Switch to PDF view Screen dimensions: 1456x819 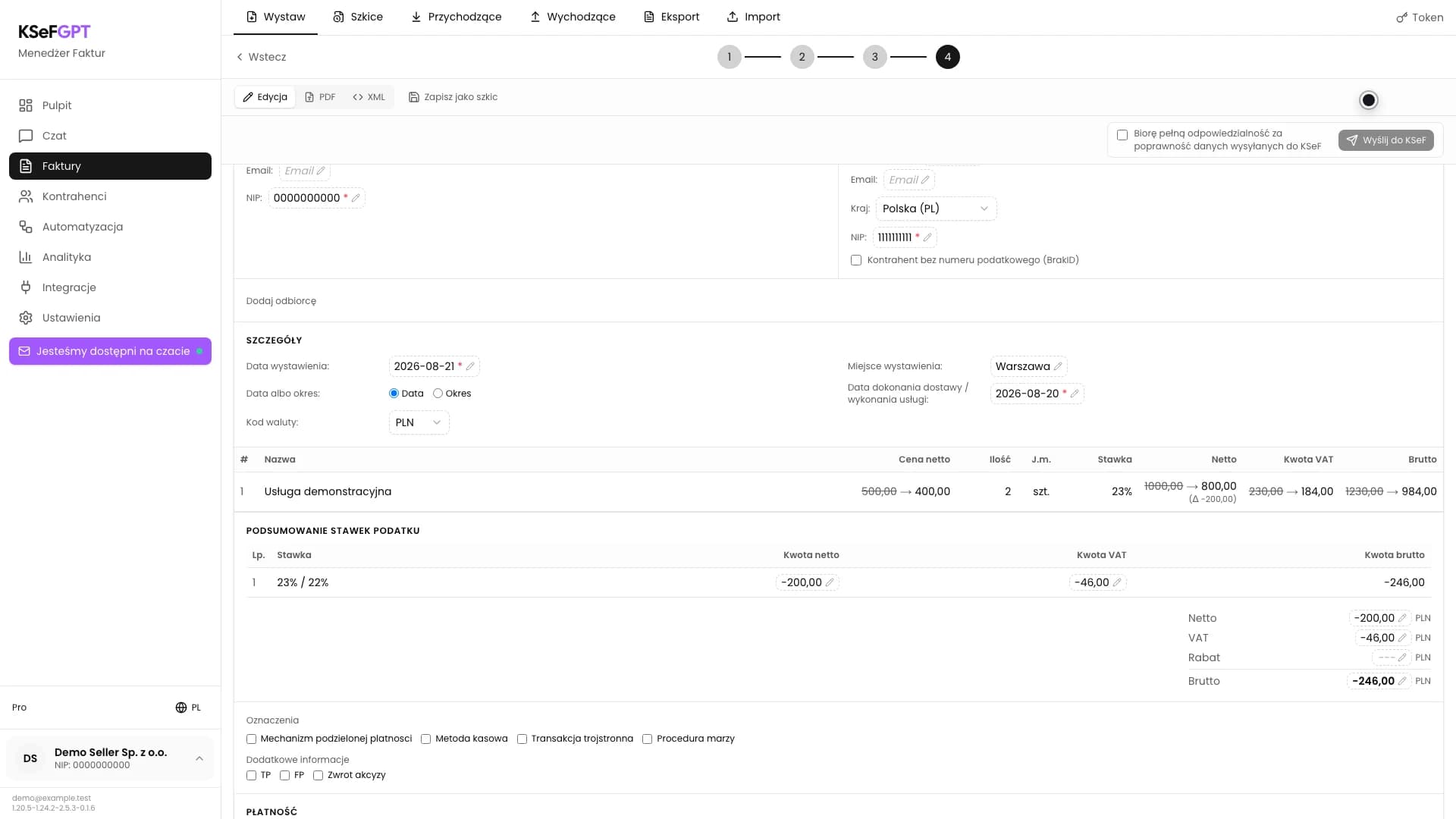[x=320, y=97]
